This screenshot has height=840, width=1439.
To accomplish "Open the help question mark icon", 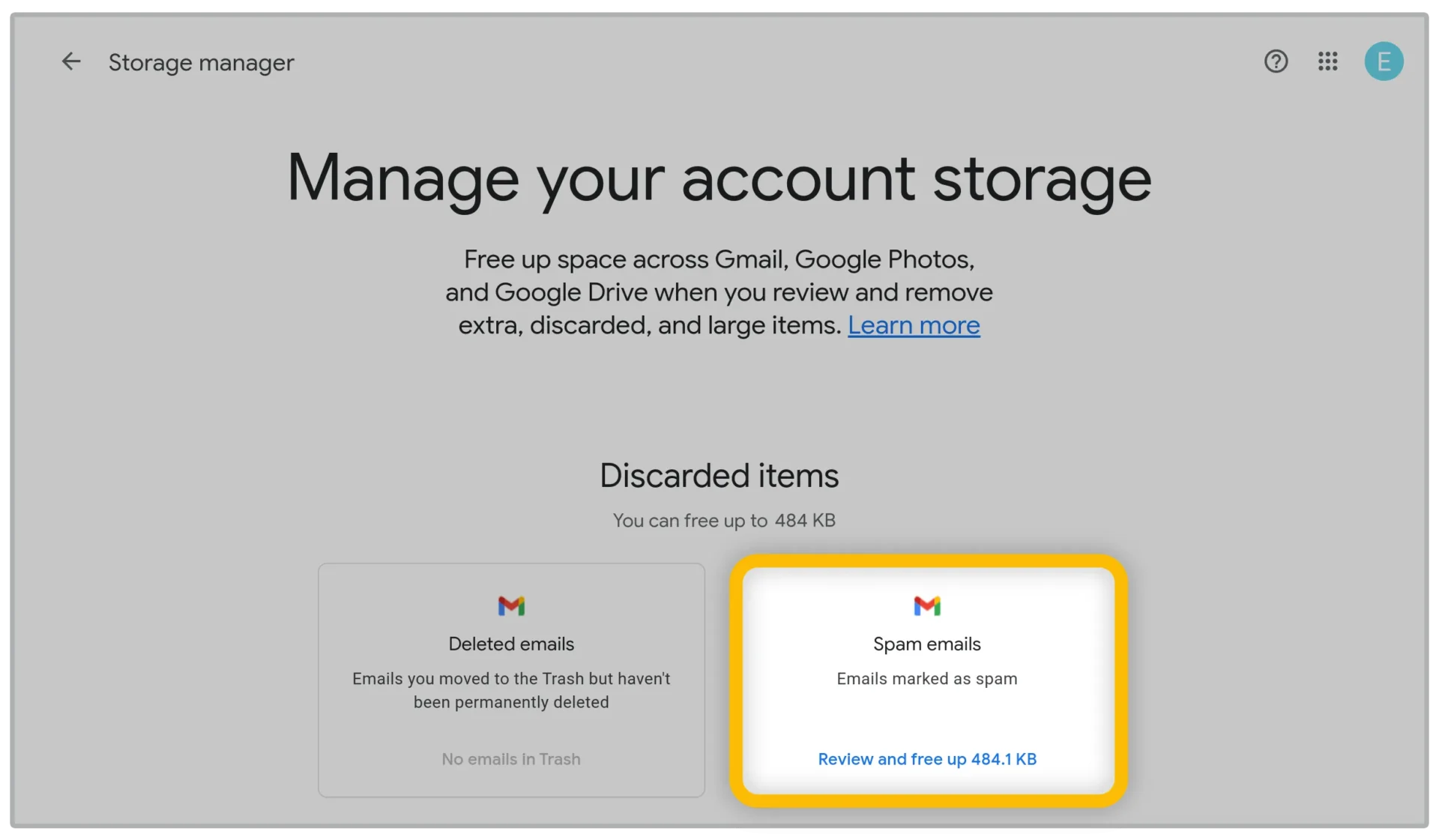I will tap(1276, 61).
